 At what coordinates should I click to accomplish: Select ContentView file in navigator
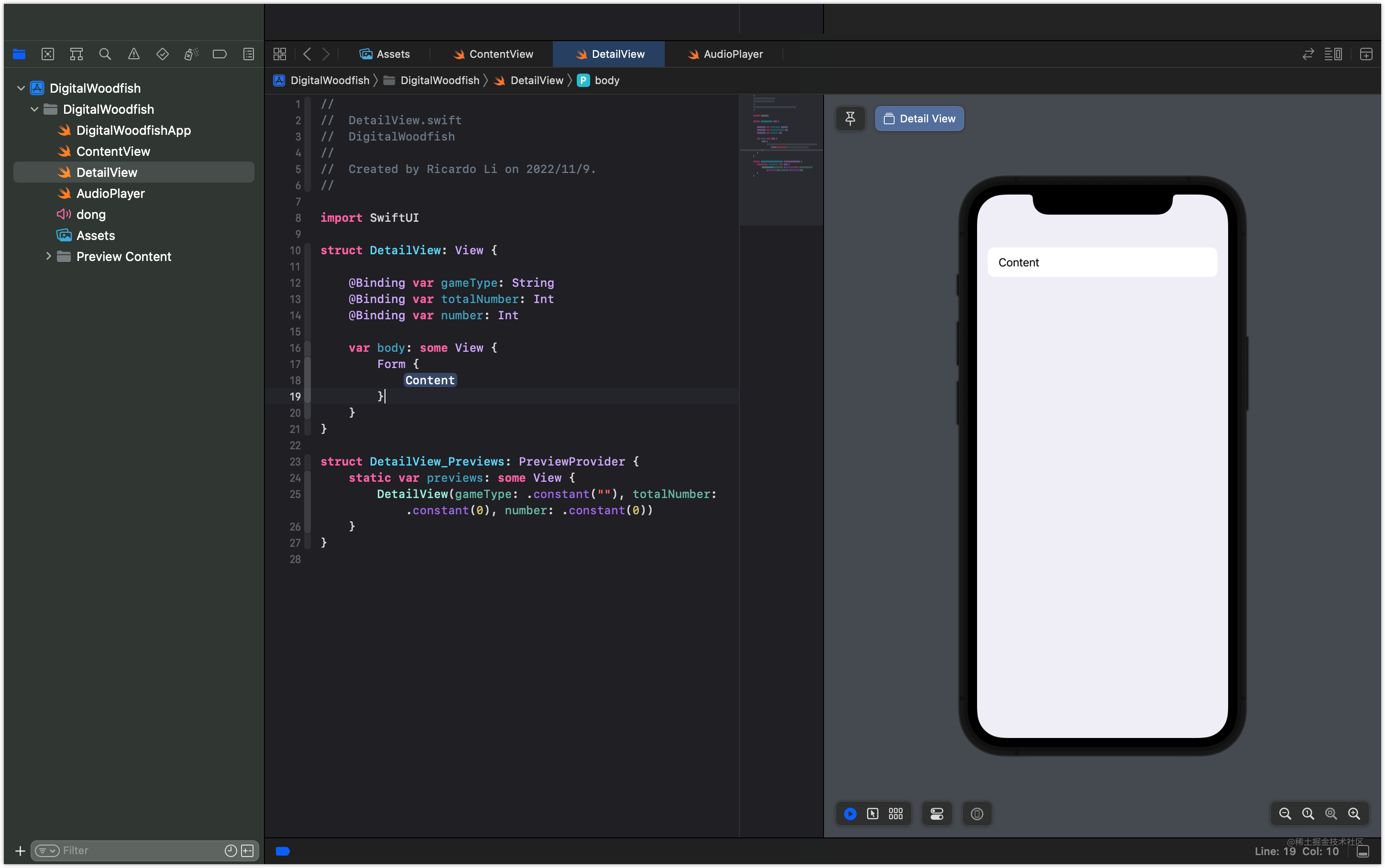134,152
